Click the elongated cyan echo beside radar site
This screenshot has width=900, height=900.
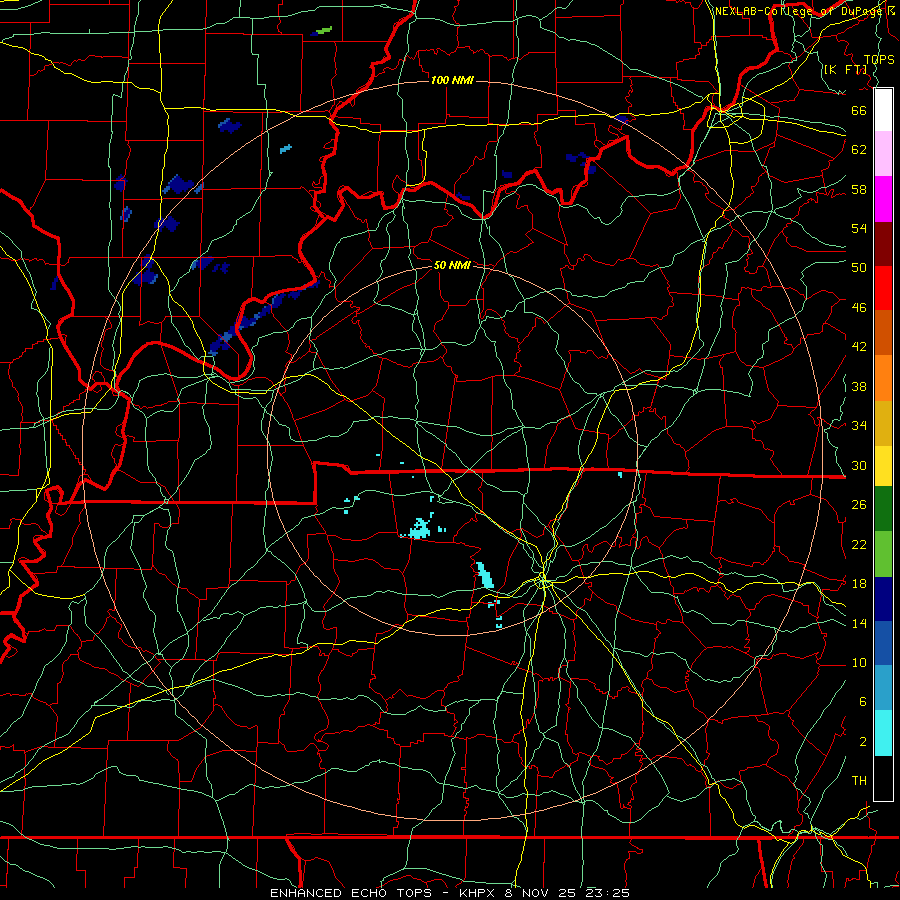[485, 575]
